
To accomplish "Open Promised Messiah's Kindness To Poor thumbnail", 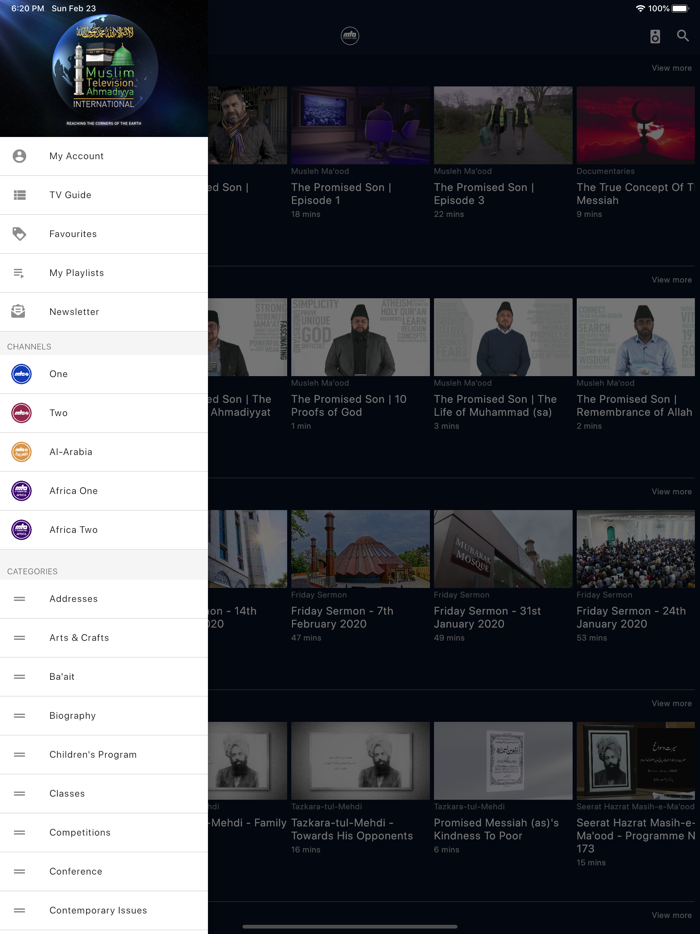I will tap(503, 761).
